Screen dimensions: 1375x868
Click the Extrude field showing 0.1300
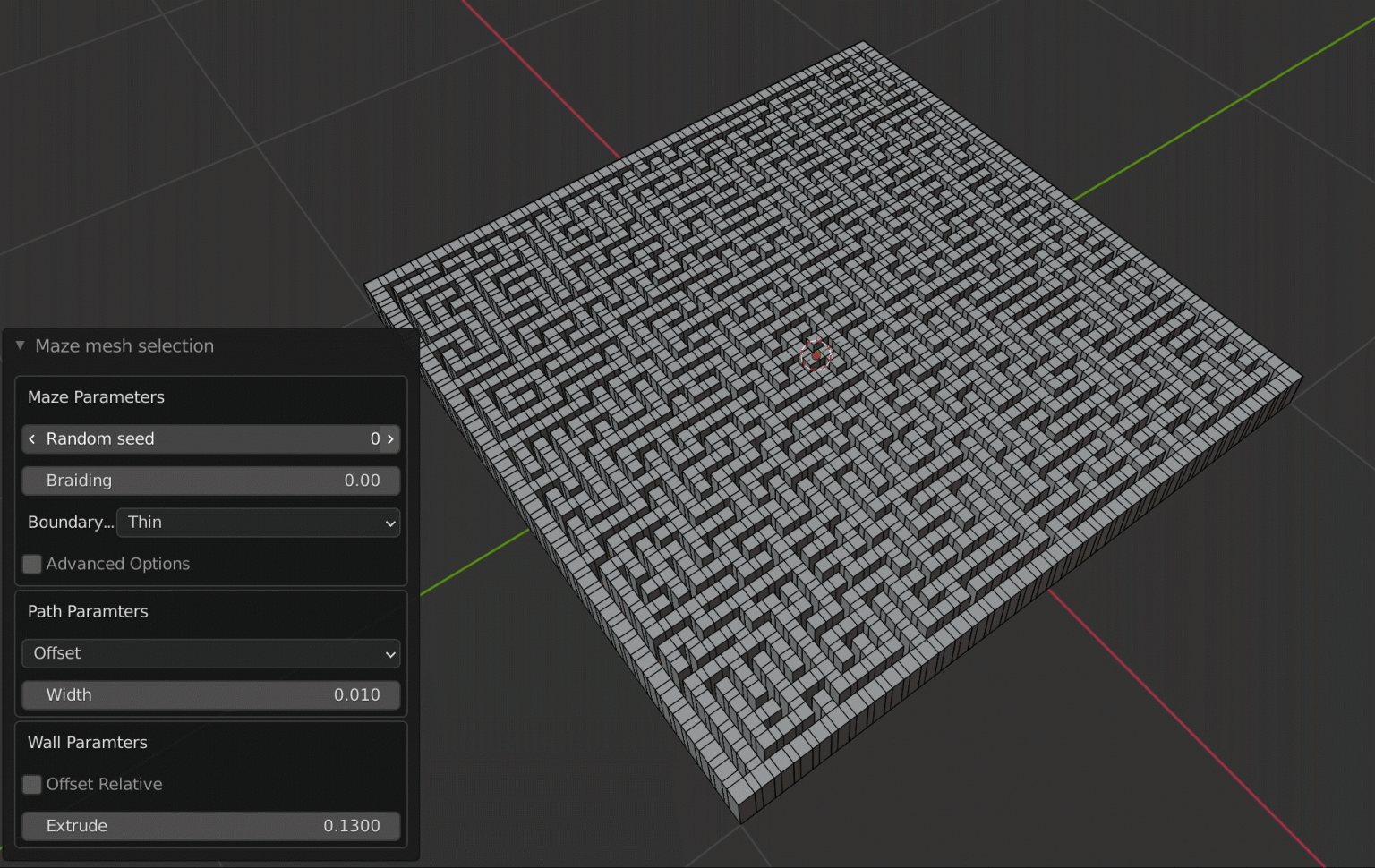tap(211, 826)
